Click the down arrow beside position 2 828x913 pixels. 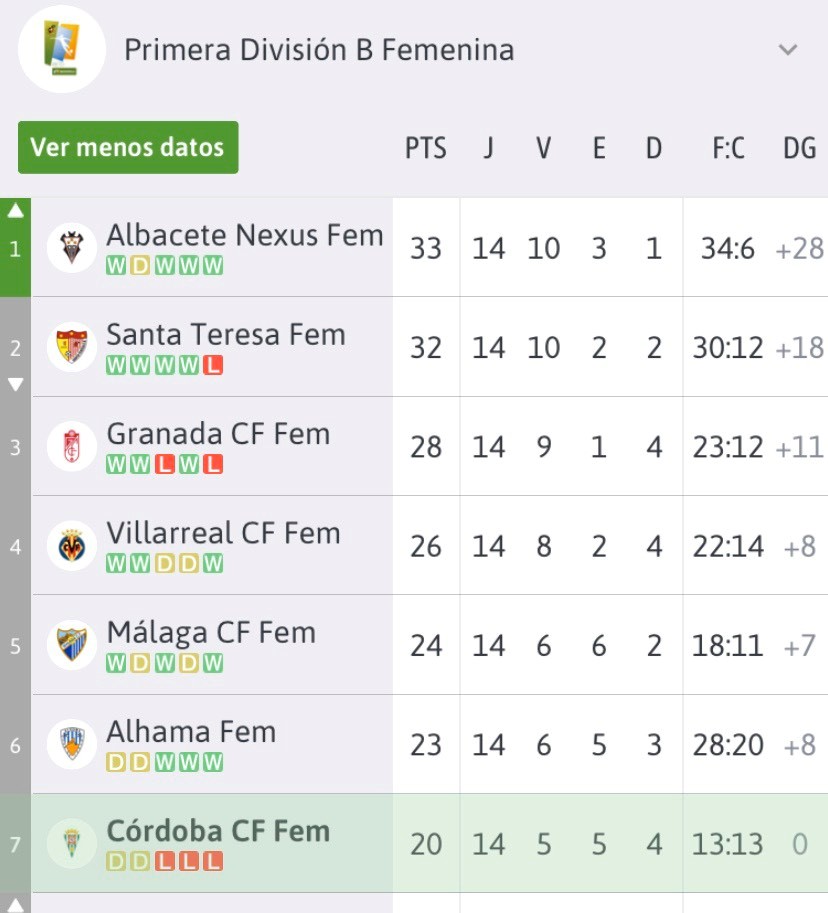(x=16, y=384)
